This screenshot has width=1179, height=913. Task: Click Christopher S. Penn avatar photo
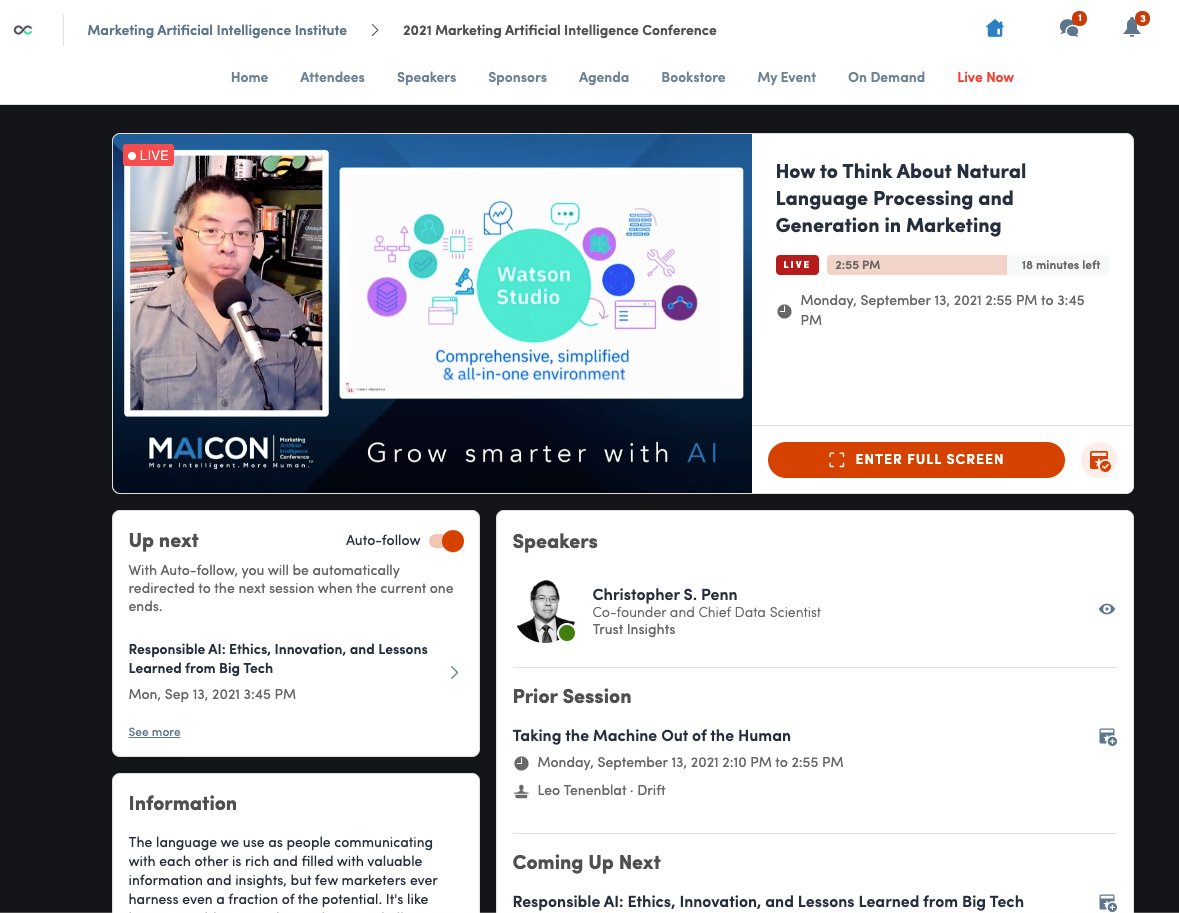(x=545, y=611)
